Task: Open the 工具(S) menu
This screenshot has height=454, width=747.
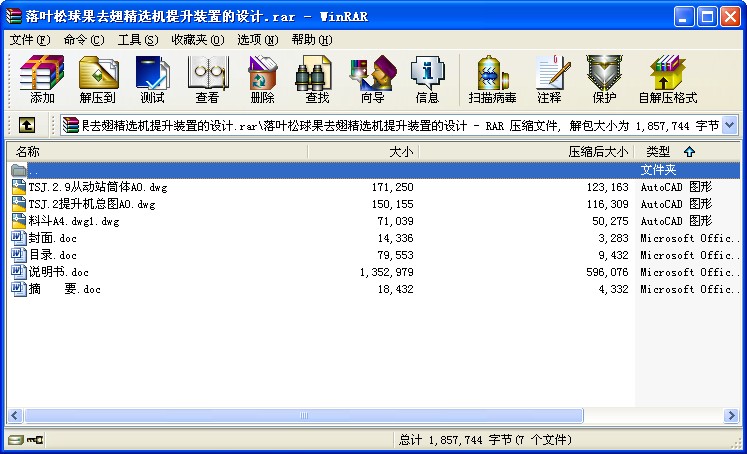Action: click(138, 40)
